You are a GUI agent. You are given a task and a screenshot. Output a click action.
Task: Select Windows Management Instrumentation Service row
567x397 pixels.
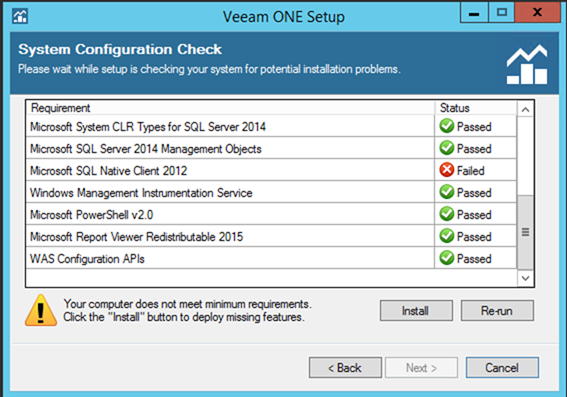(271, 192)
